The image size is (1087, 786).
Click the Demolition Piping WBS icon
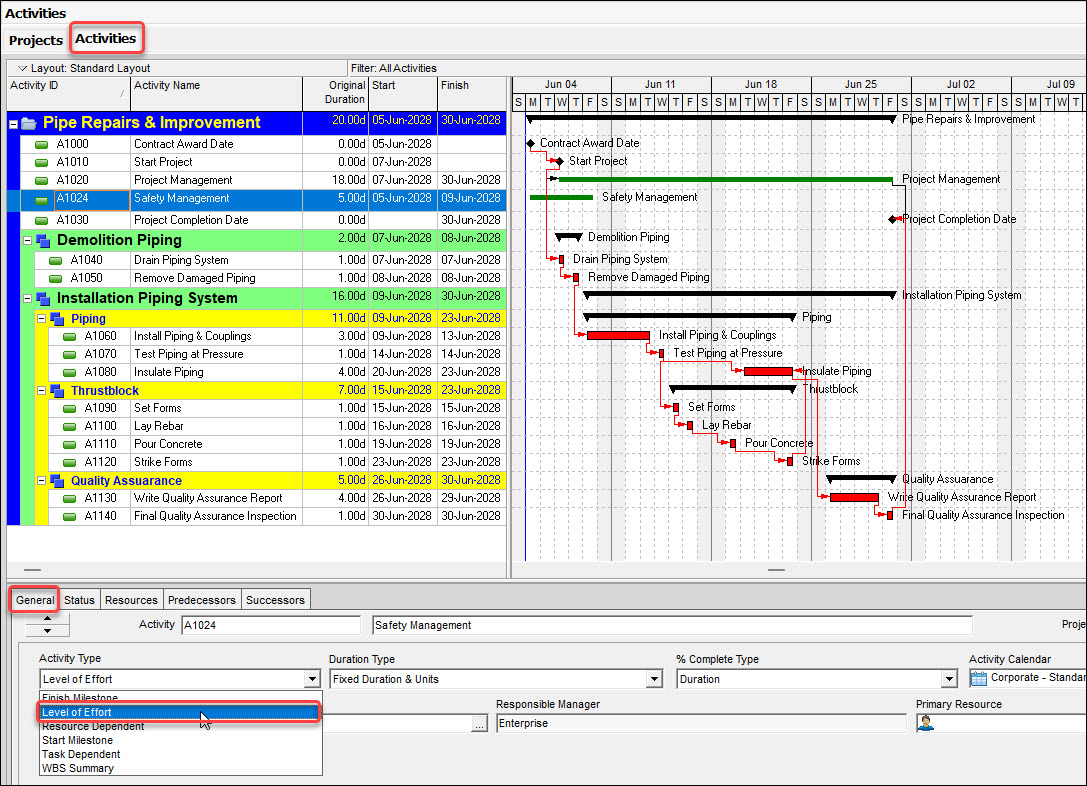[x=43, y=241]
